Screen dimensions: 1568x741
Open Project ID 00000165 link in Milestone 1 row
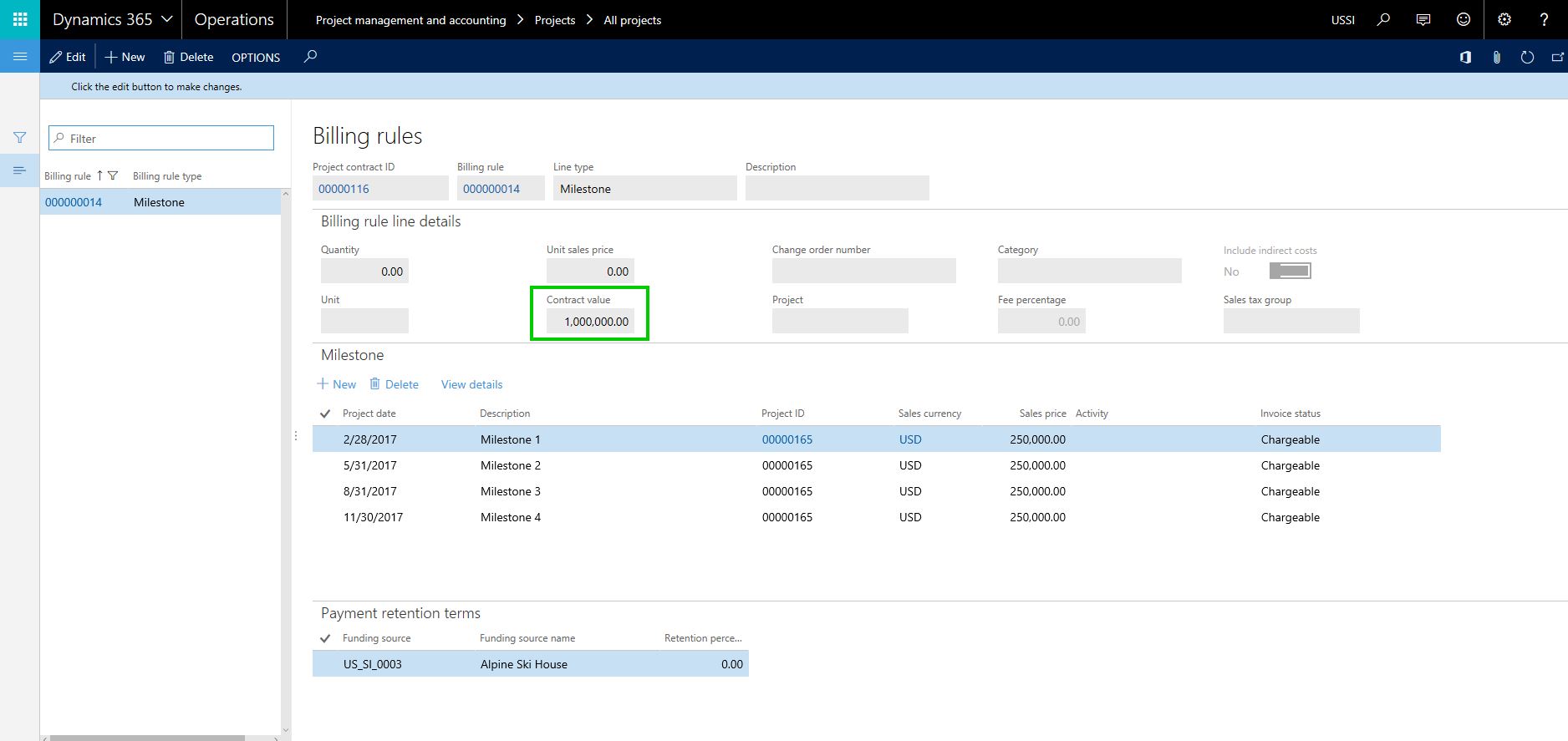pos(787,439)
